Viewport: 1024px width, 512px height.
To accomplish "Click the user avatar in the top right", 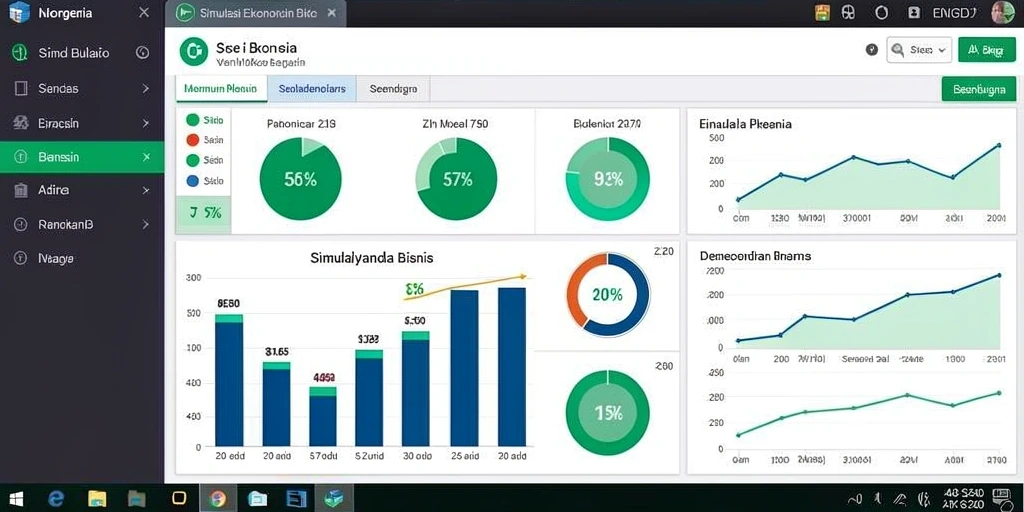I will click(x=1002, y=12).
